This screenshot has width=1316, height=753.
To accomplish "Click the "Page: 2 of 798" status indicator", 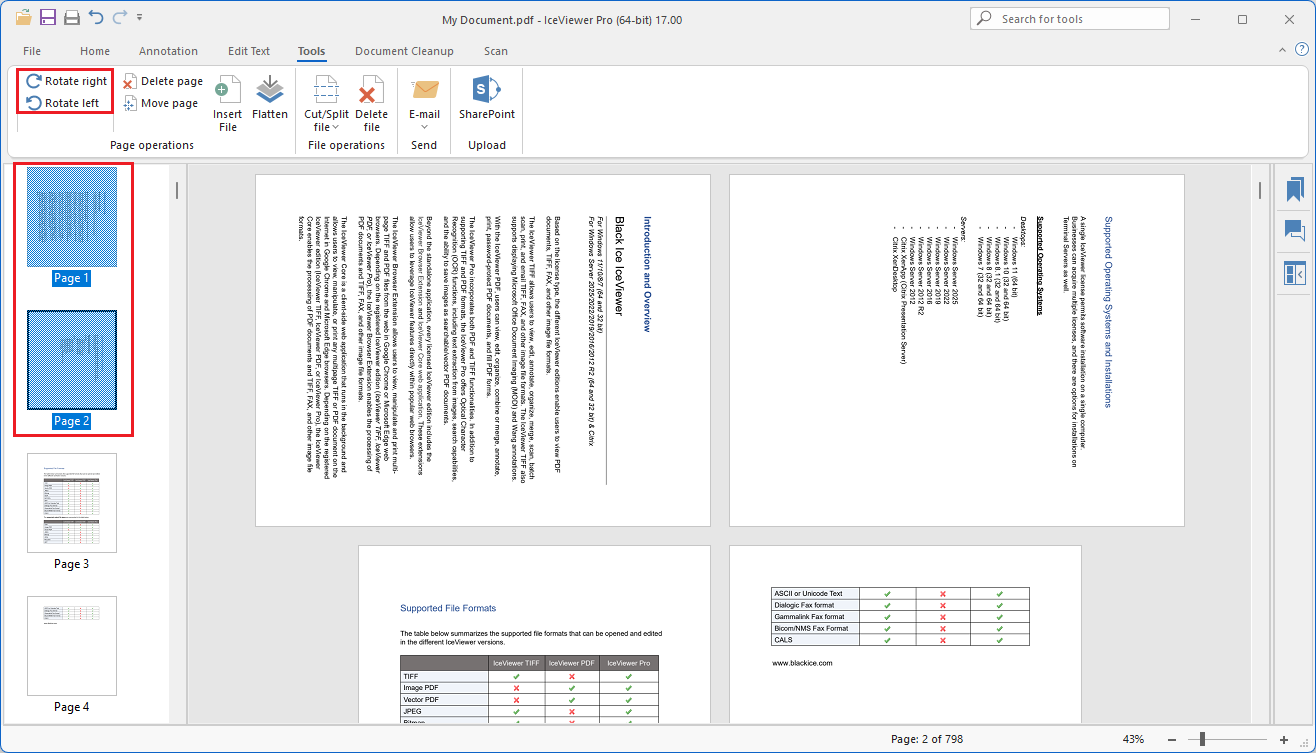I will [x=927, y=739].
